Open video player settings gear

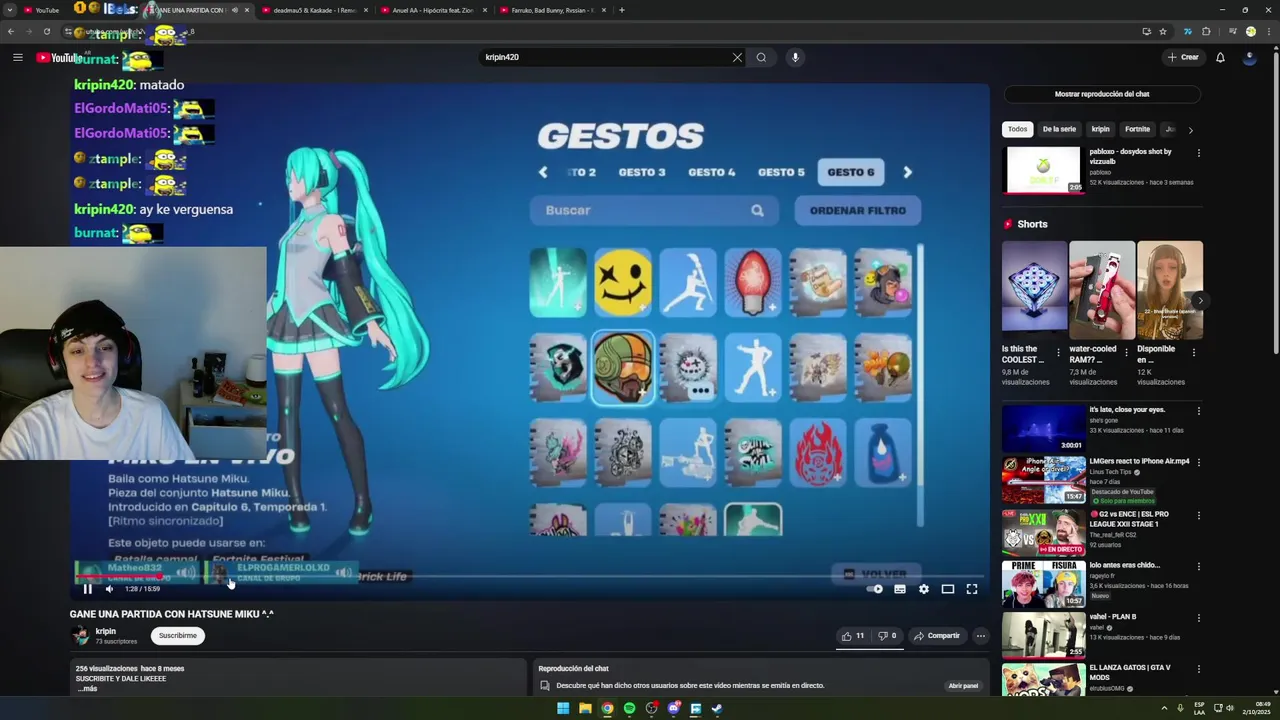click(924, 589)
